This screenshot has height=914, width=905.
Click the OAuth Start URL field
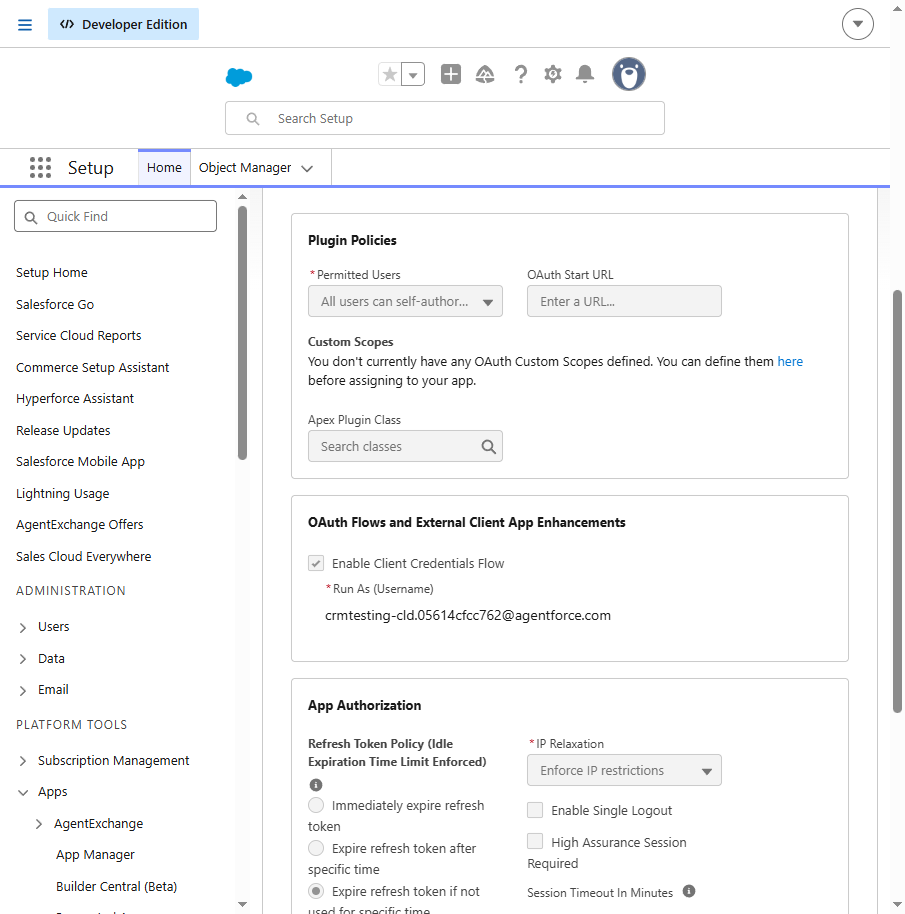pyautogui.click(x=624, y=301)
